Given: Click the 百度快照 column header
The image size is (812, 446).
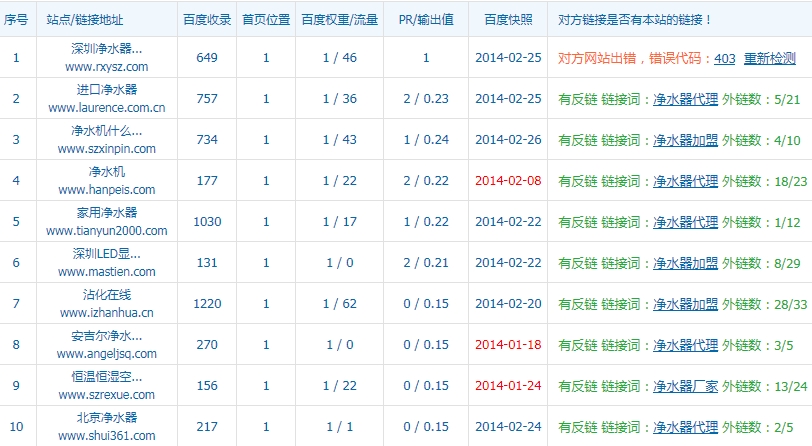Looking at the screenshot, I should tap(508, 20).
